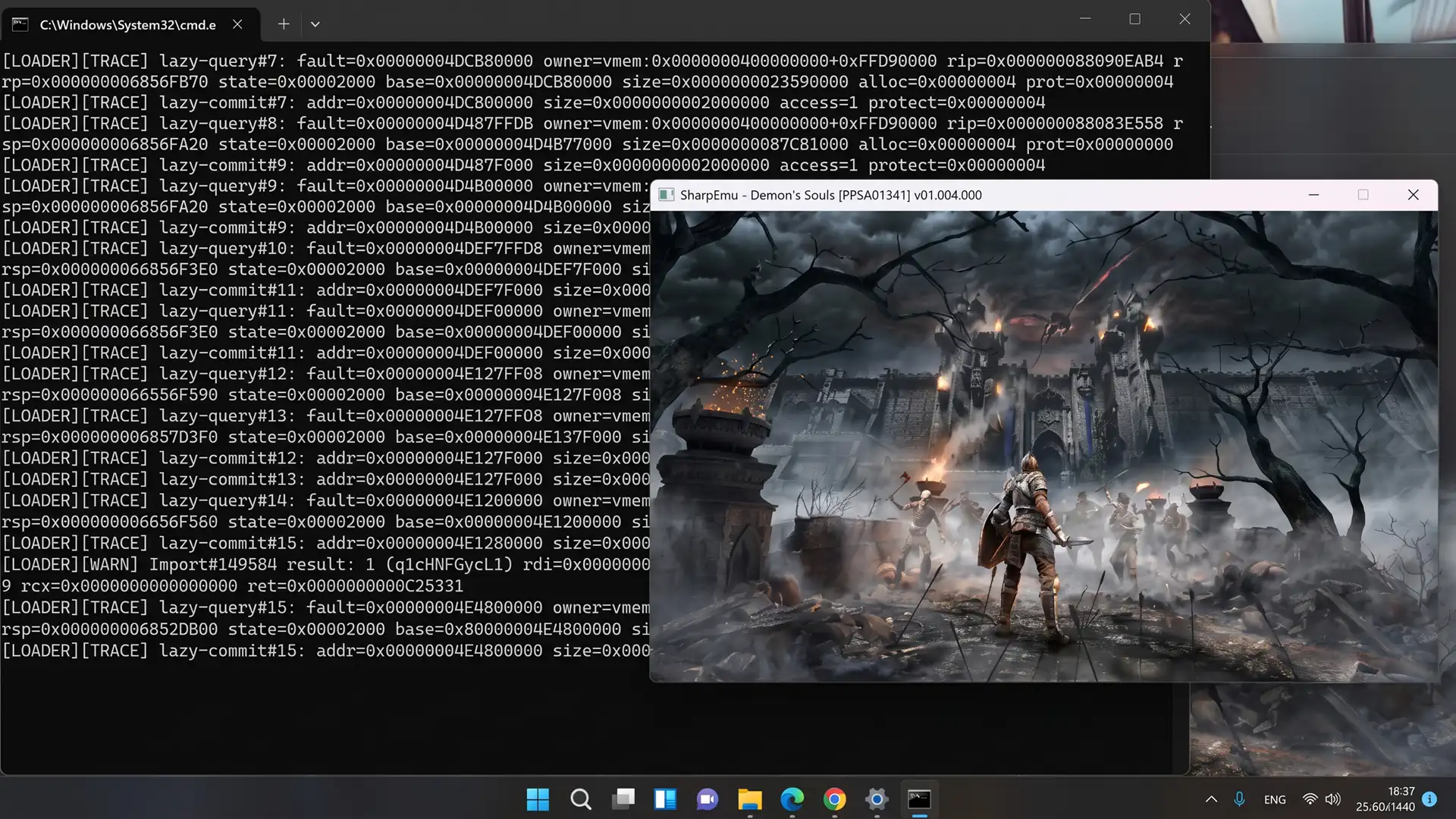This screenshot has width=1456, height=819.
Task: Open the volume control in the system tray
Action: click(1332, 799)
